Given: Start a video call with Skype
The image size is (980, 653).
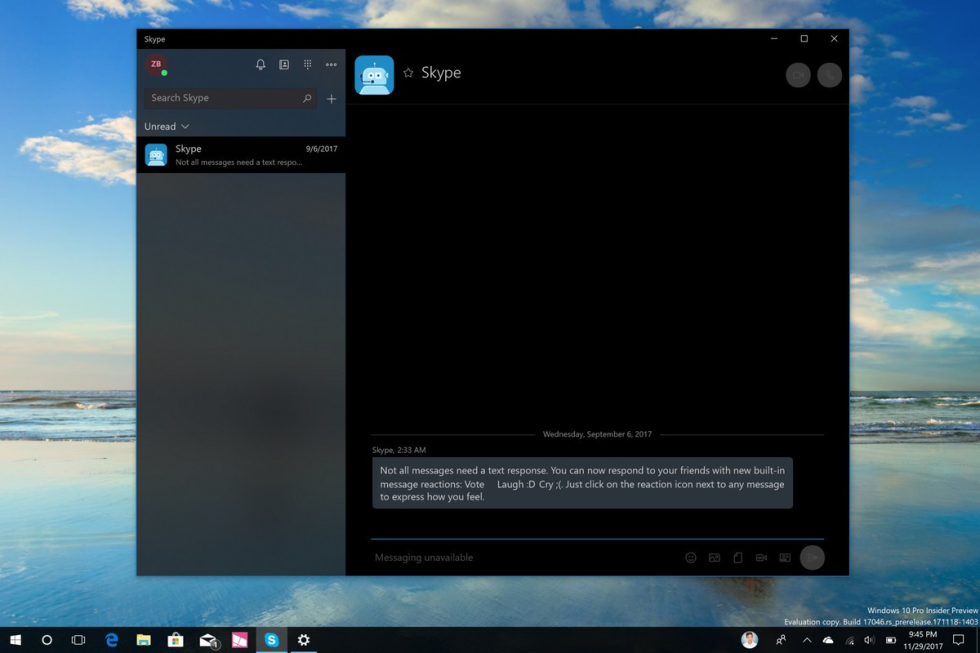Looking at the screenshot, I should [x=798, y=75].
